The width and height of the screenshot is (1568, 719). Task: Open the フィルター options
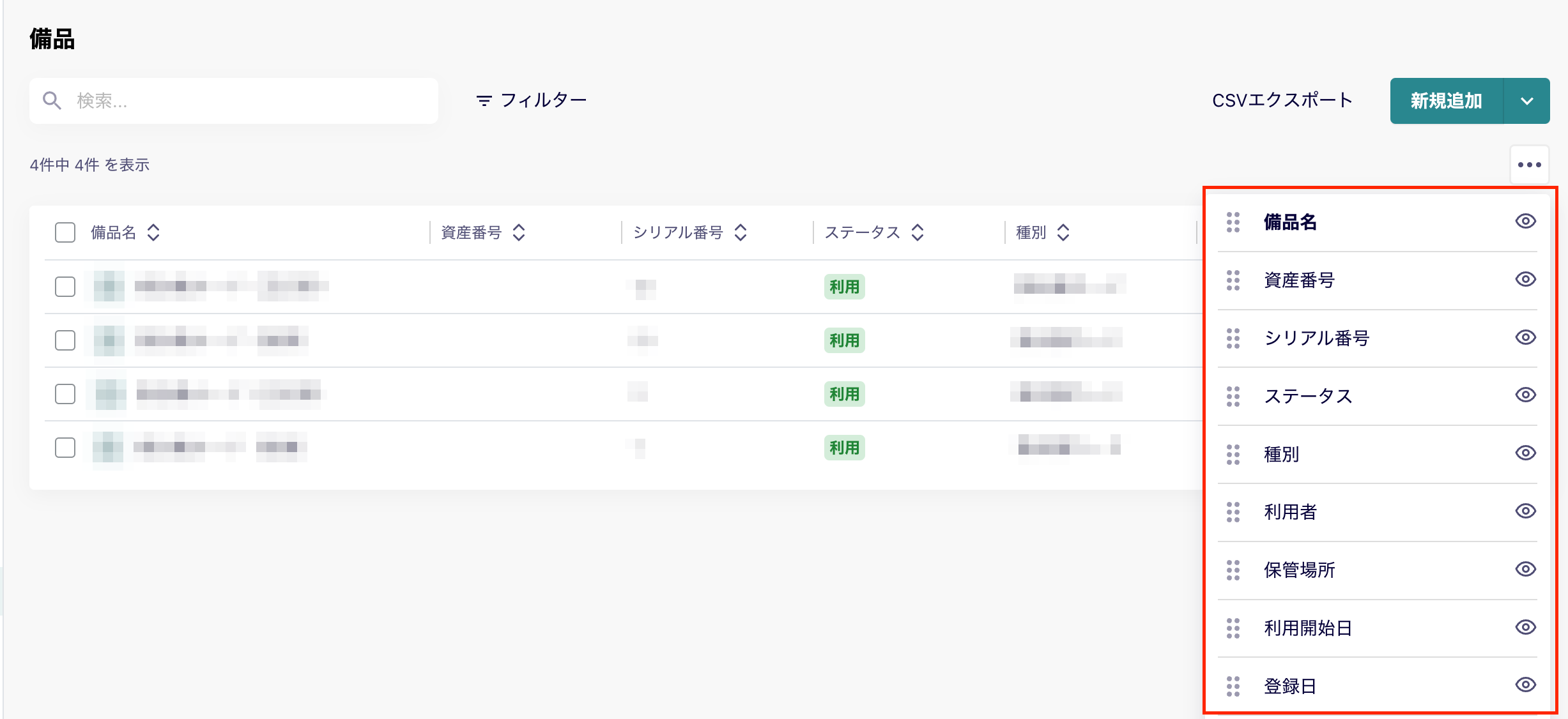click(532, 100)
